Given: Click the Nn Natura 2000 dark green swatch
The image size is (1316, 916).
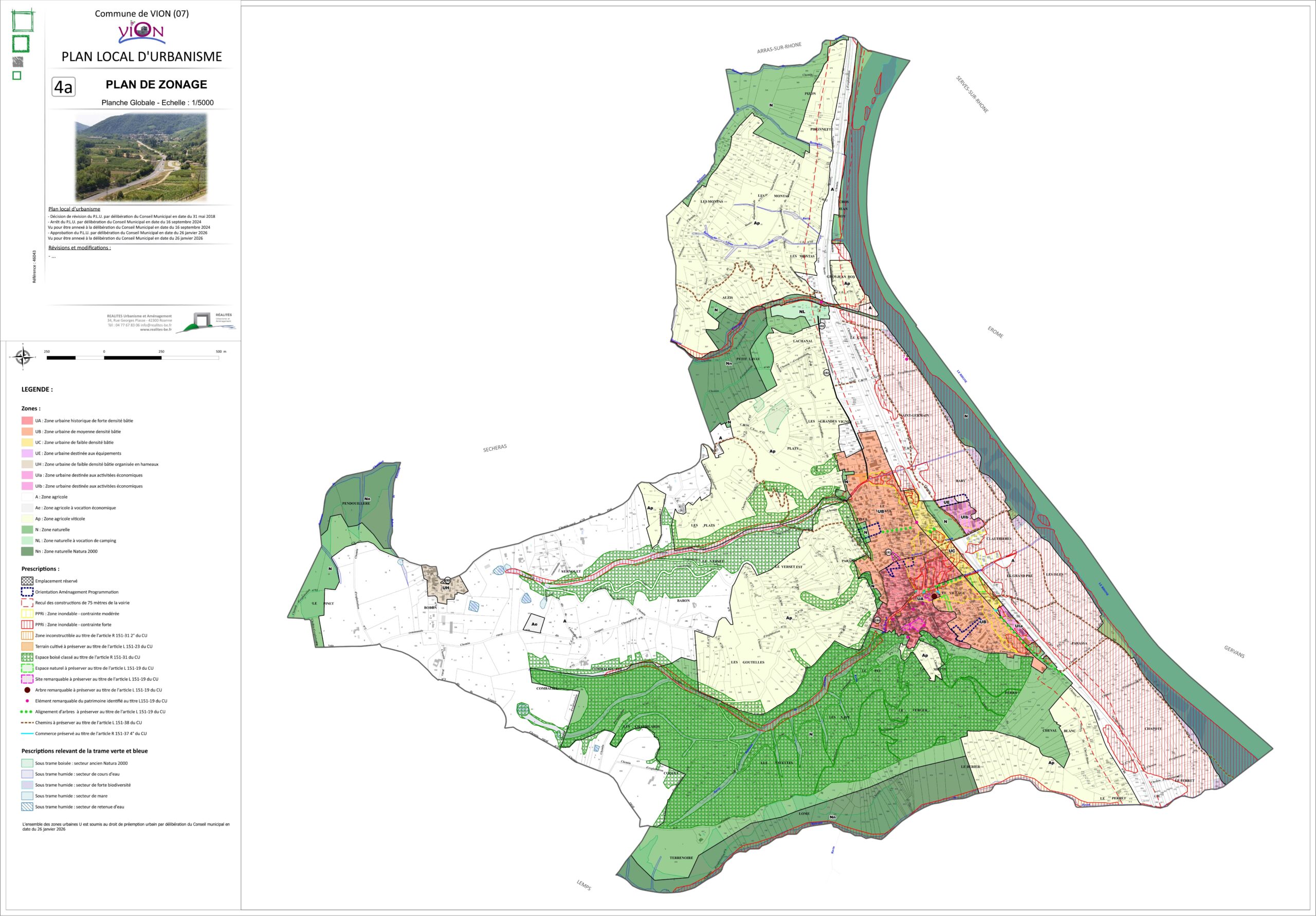Looking at the screenshot, I should pyautogui.click(x=27, y=552).
